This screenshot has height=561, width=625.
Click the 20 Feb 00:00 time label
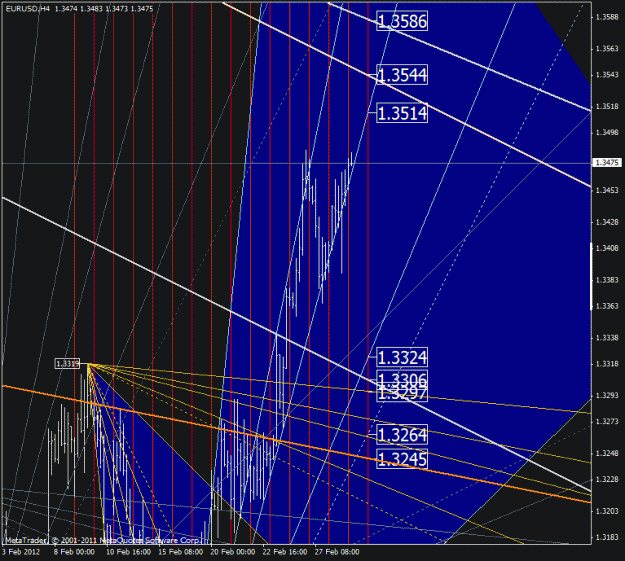click(x=233, y=552)
